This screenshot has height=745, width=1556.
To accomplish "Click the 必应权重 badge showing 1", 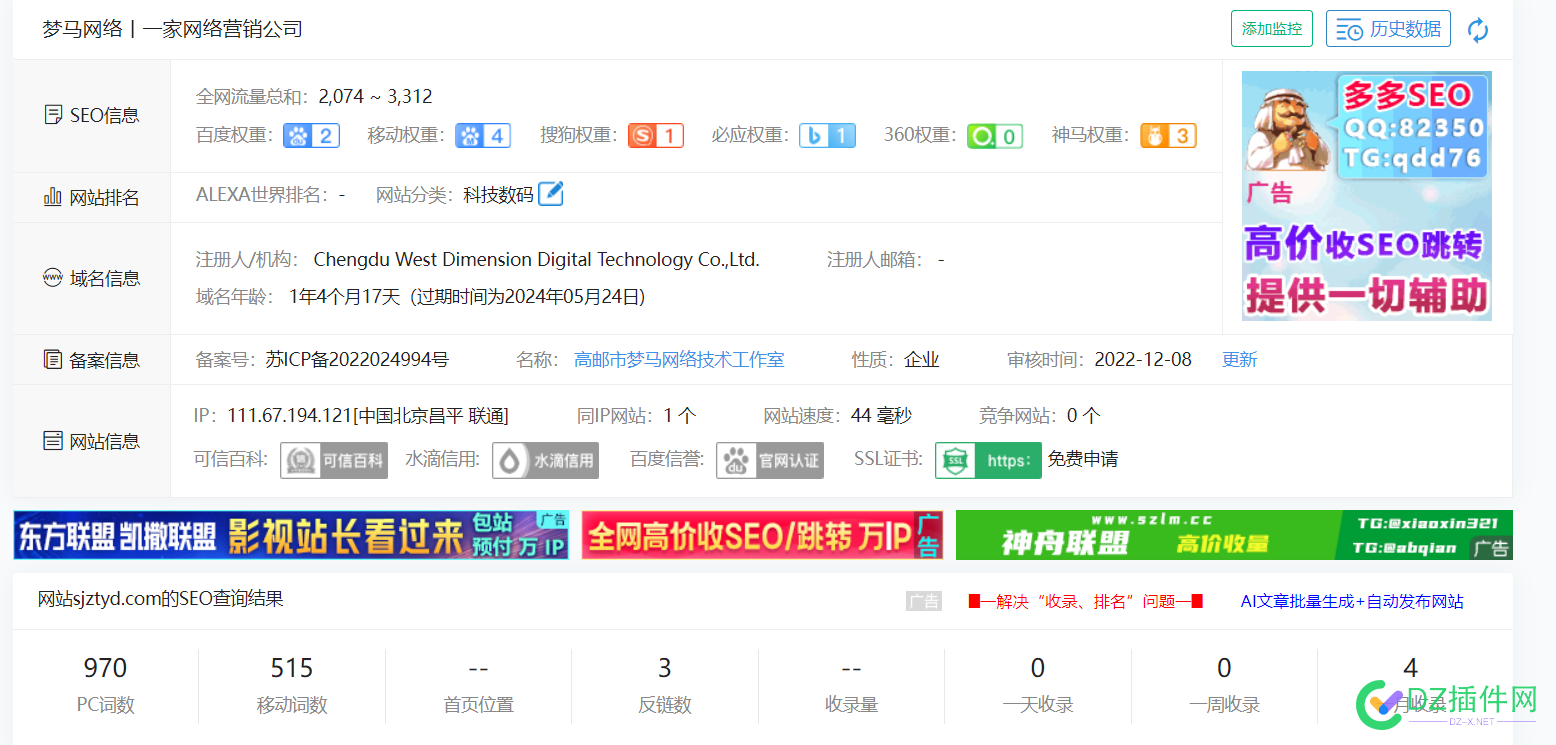I will point(827,135).
